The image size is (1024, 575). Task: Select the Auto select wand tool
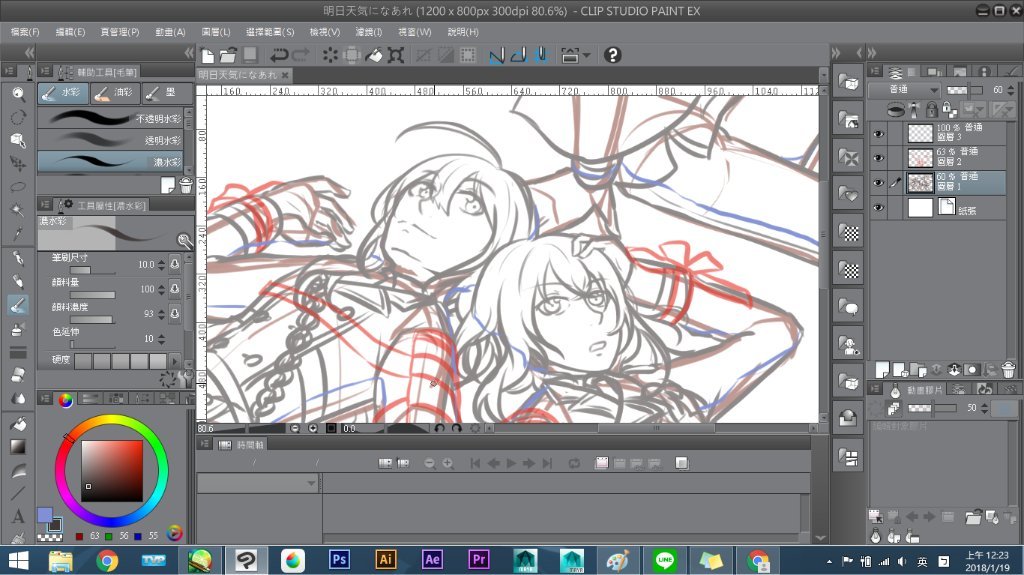pos(18,210)
